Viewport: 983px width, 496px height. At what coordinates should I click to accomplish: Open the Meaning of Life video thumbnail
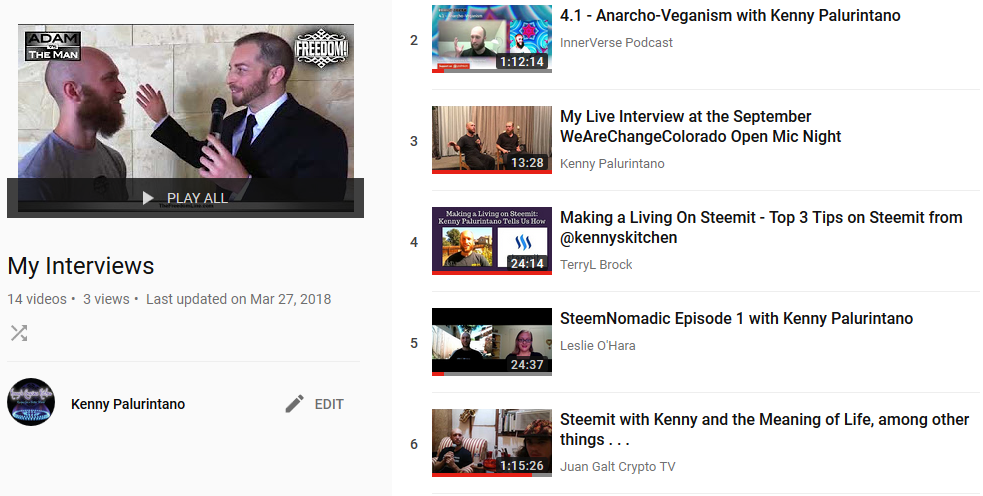pos(492,443)
